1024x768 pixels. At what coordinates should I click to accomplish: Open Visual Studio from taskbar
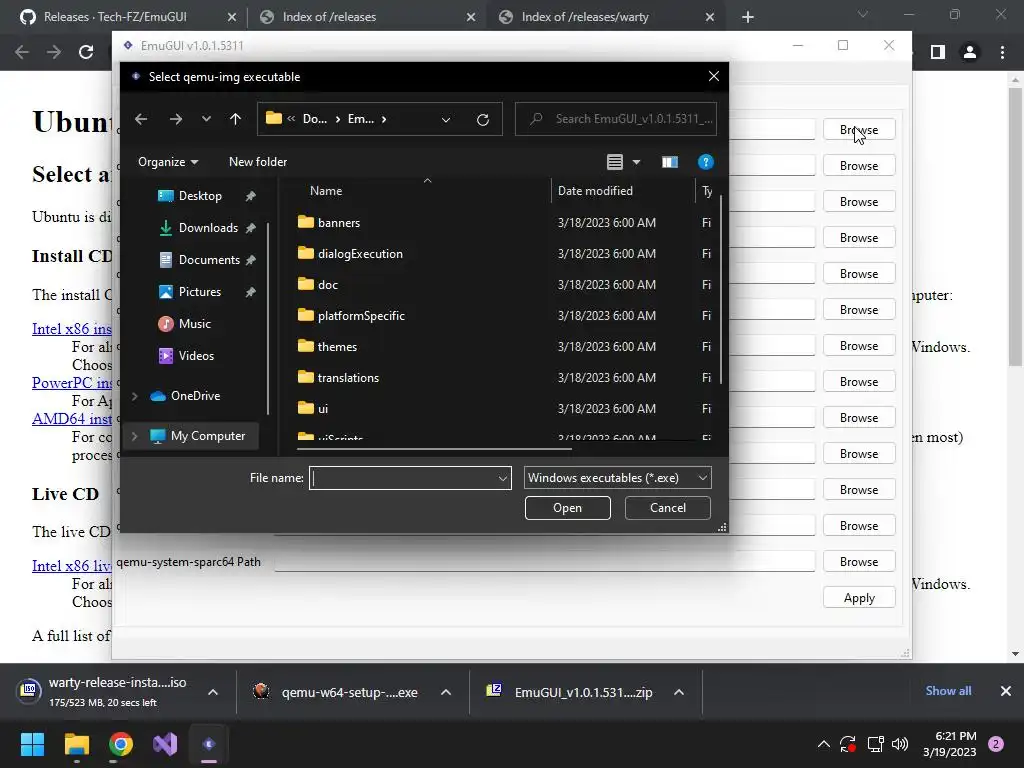point(165,744)
